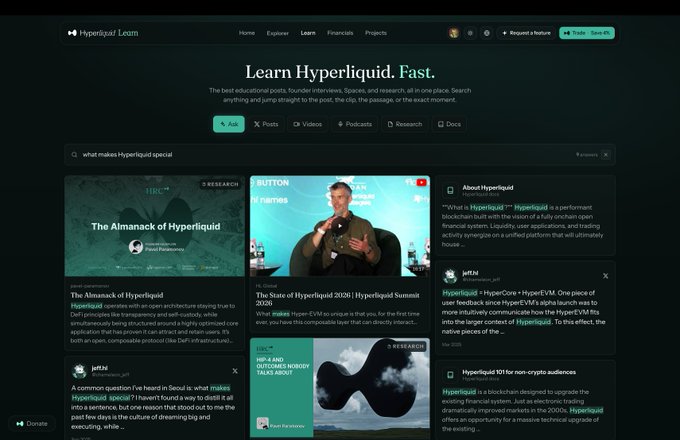
Task: Open the Financials nav item
Action: [340, 33]
